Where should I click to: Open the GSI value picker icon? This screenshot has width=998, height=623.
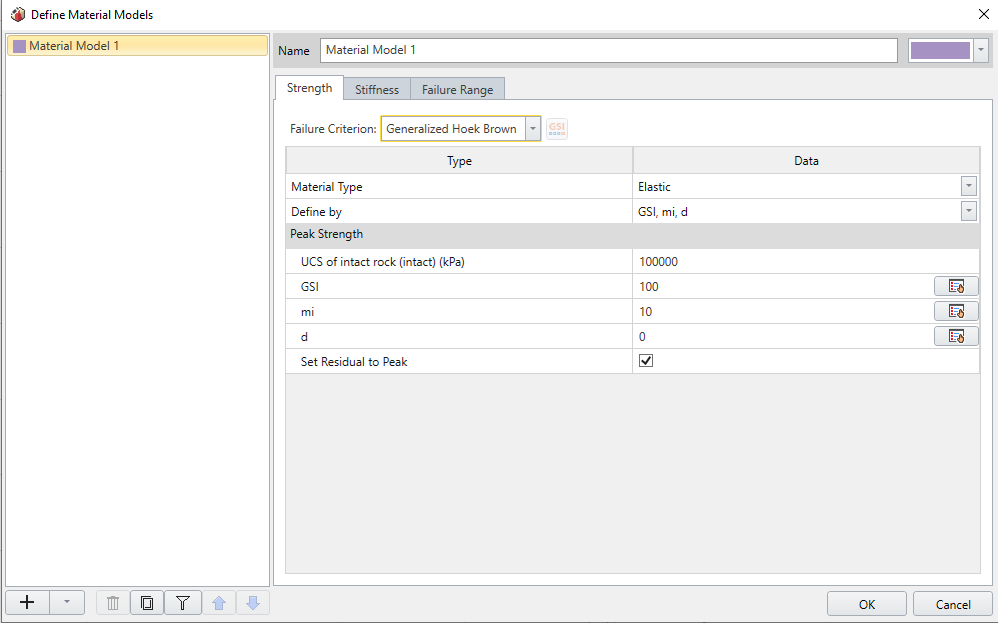click(x=956, y=285)
